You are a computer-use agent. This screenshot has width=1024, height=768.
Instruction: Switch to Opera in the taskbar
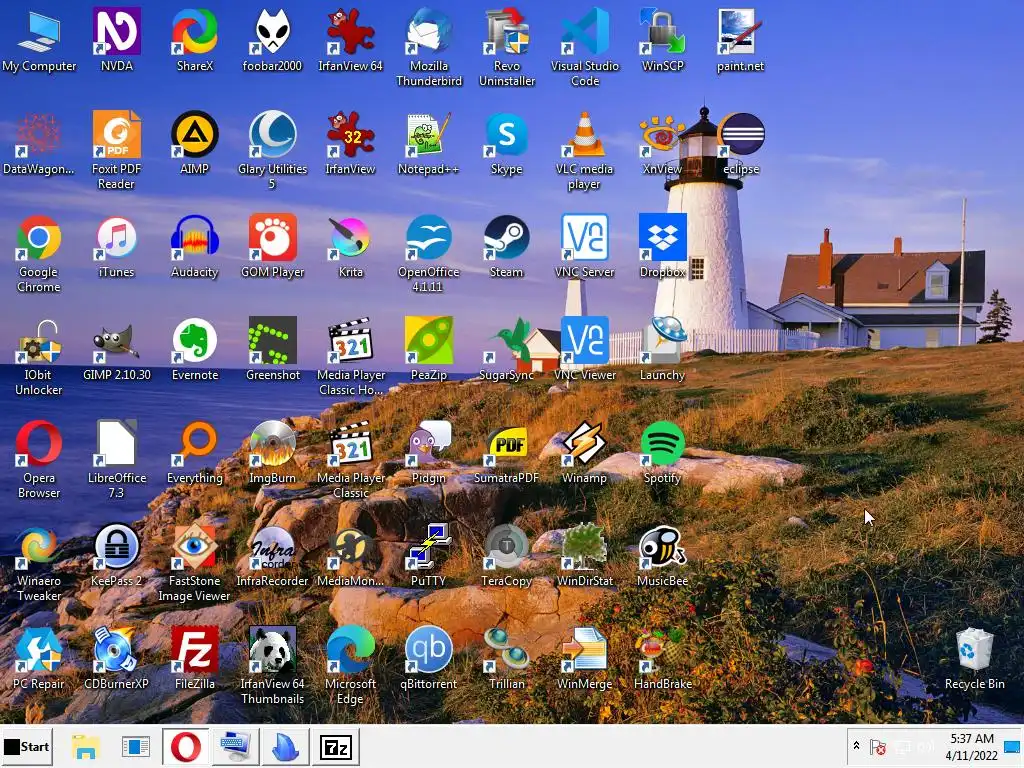click(185, 746)
